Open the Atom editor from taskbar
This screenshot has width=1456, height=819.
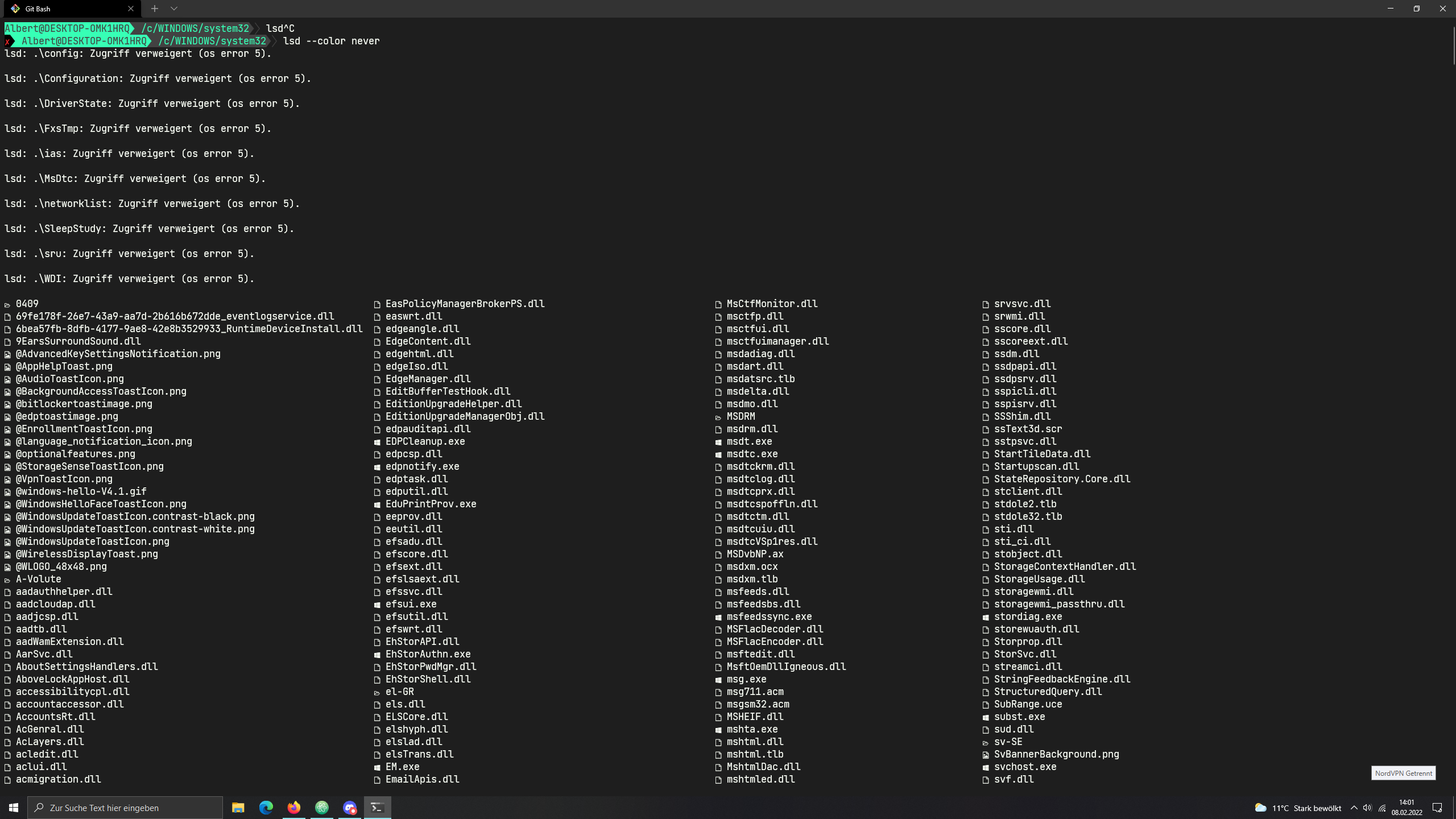[321, 807]
